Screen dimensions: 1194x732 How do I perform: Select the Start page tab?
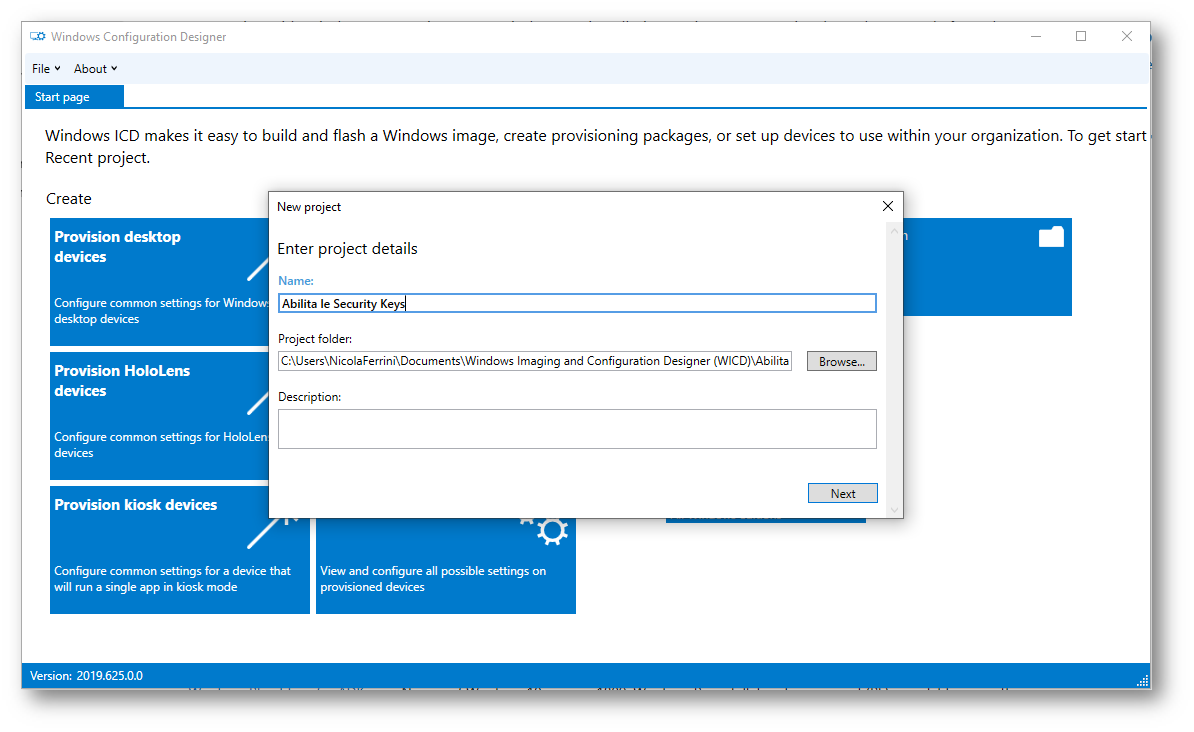(x=74, y=97)
